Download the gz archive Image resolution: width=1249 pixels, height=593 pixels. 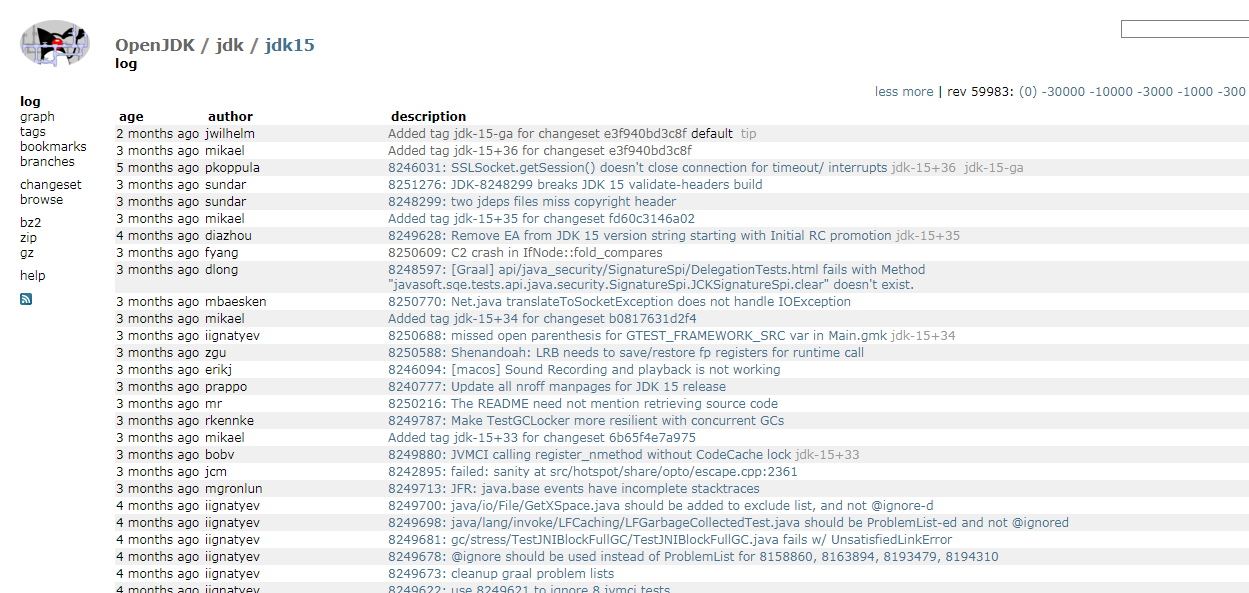(x=25, y=253)
